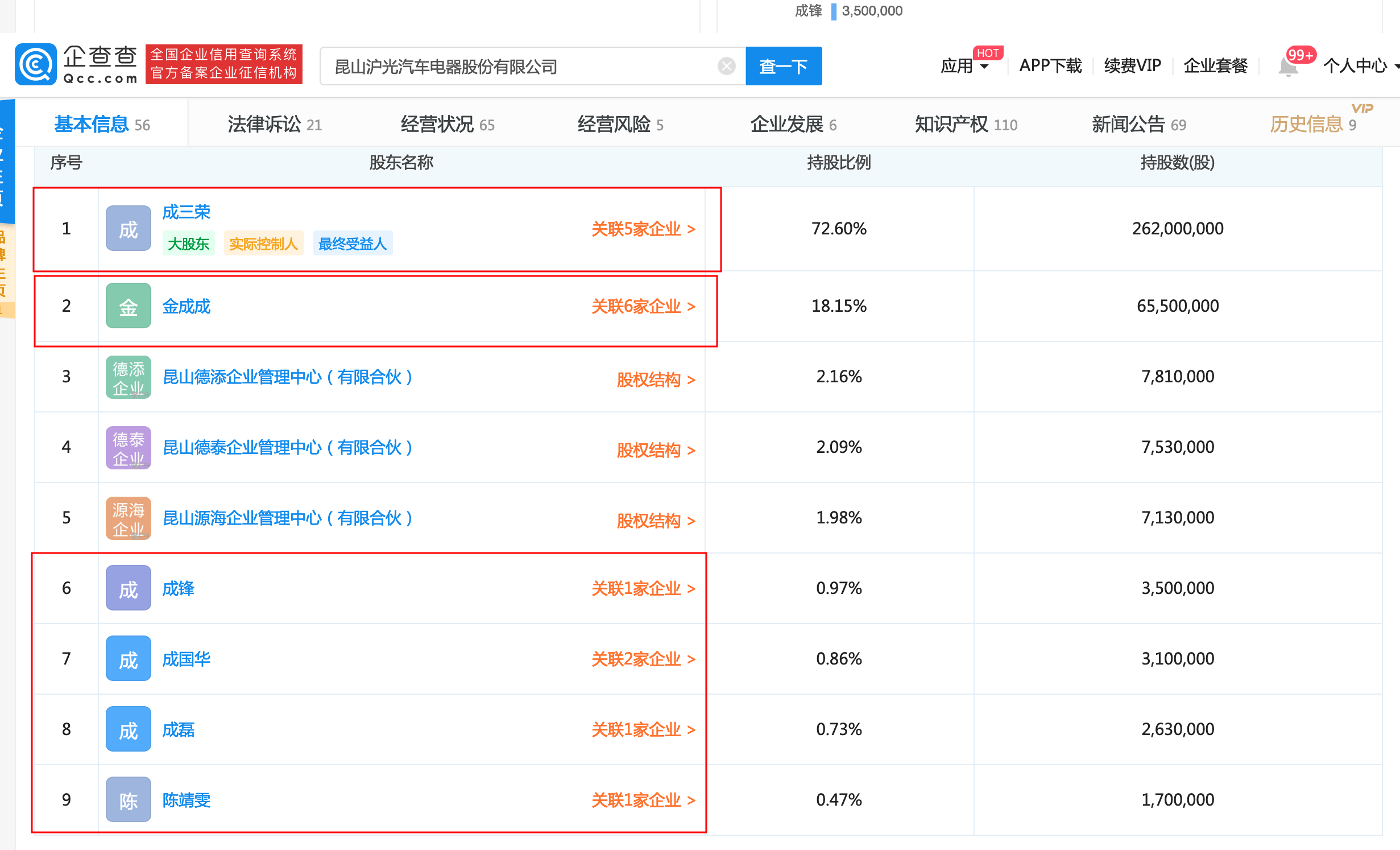
Task: Click the avatar icon for 成三荣
Action: coord(129,229)
